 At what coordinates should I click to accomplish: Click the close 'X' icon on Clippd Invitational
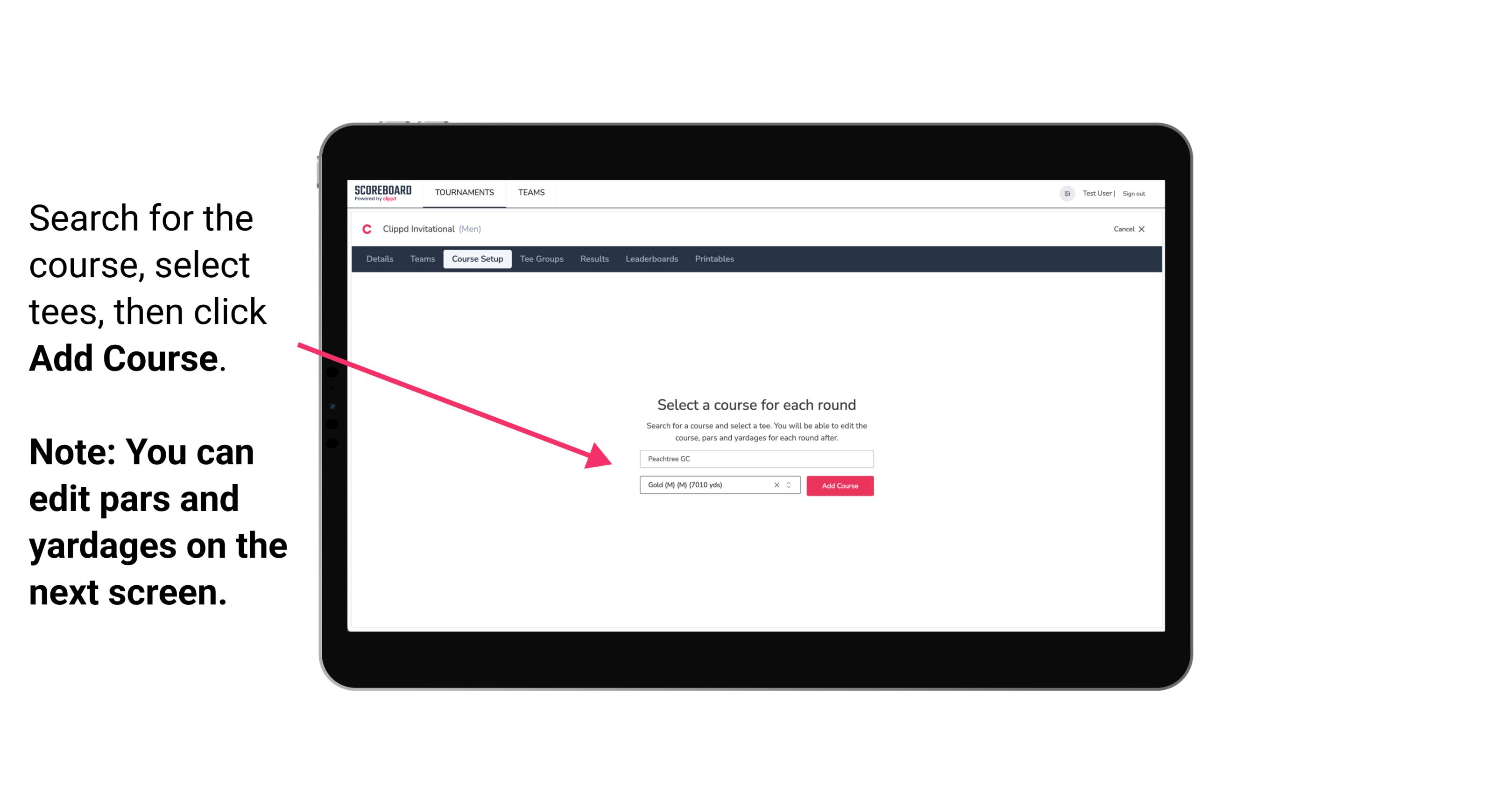click(x=1147, y=229)
